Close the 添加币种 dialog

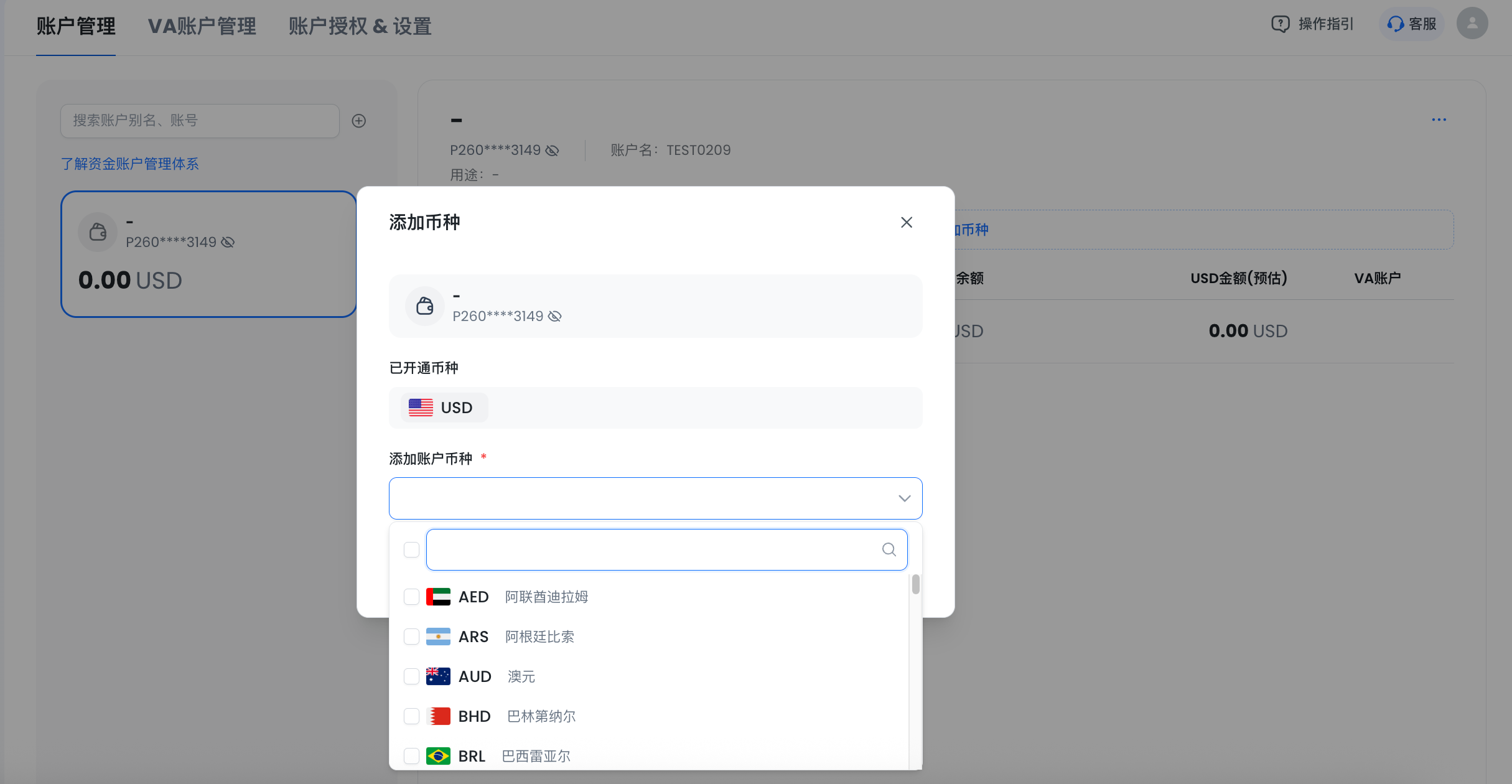(907, 222)
